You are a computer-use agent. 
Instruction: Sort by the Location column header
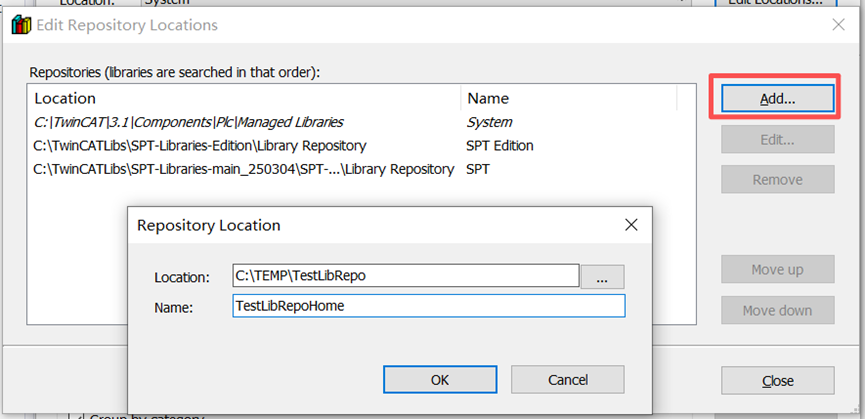(245, 98)
